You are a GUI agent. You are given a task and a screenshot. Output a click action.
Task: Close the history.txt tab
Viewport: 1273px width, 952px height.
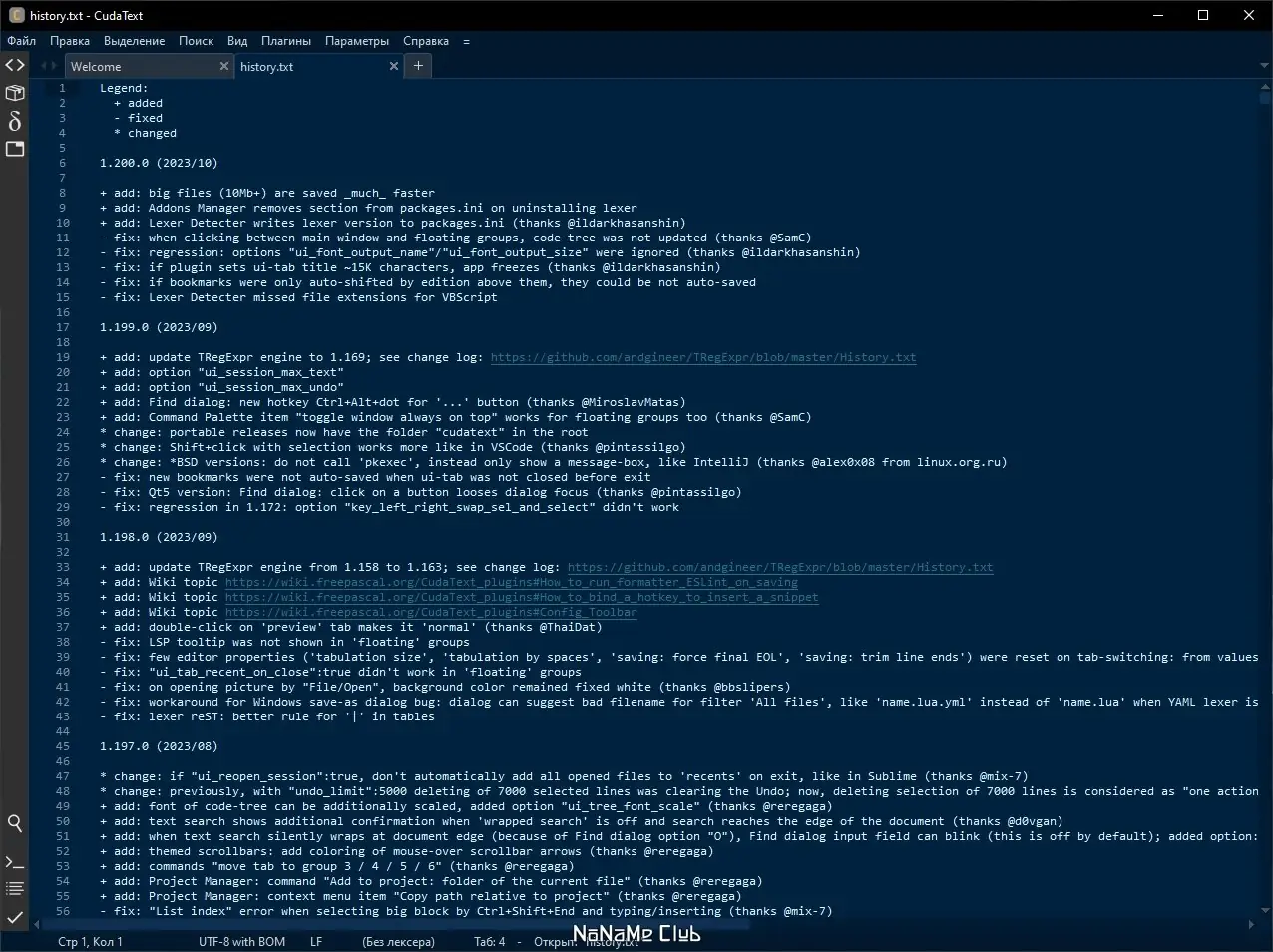pyautogui.click(x=394, y=66)
